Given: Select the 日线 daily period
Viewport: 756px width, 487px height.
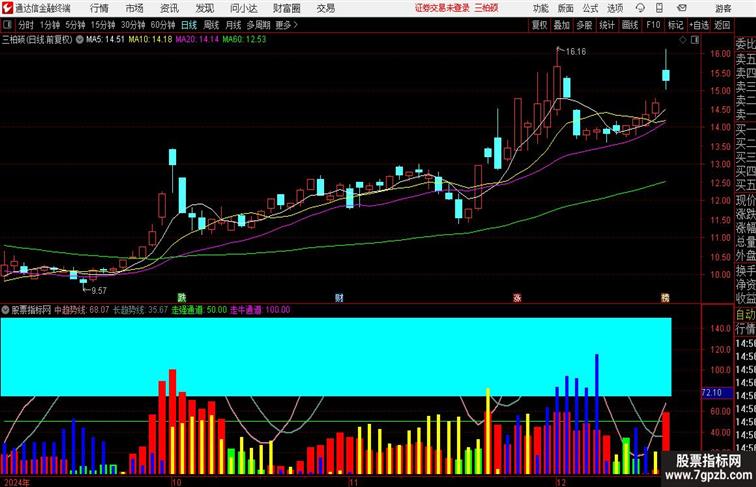Looking at the screenshot, I should pos(189,25).
